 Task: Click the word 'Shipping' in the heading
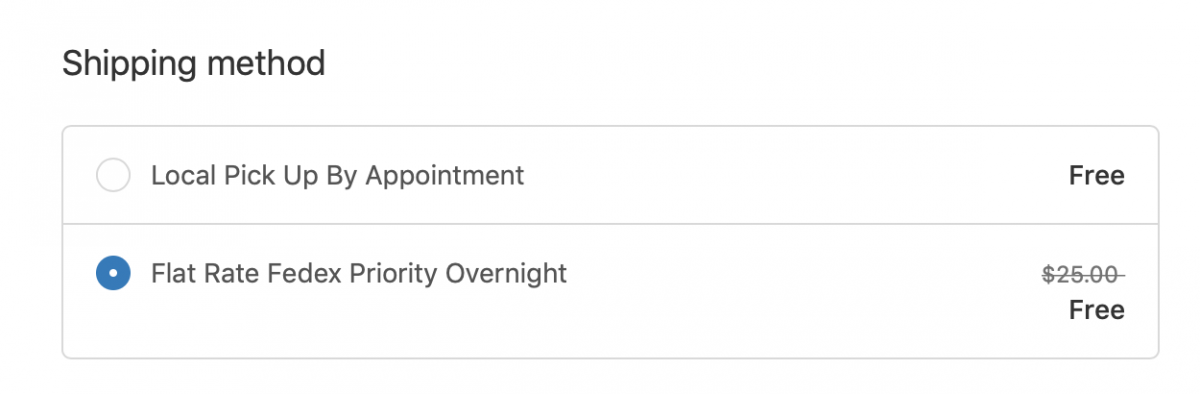[130, 65]
